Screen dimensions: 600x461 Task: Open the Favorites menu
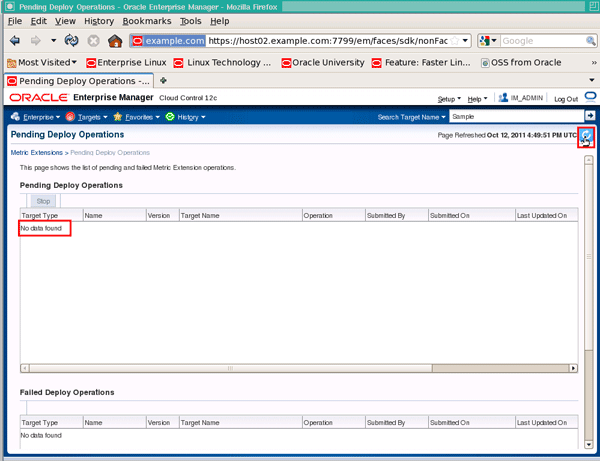point(137,117)
